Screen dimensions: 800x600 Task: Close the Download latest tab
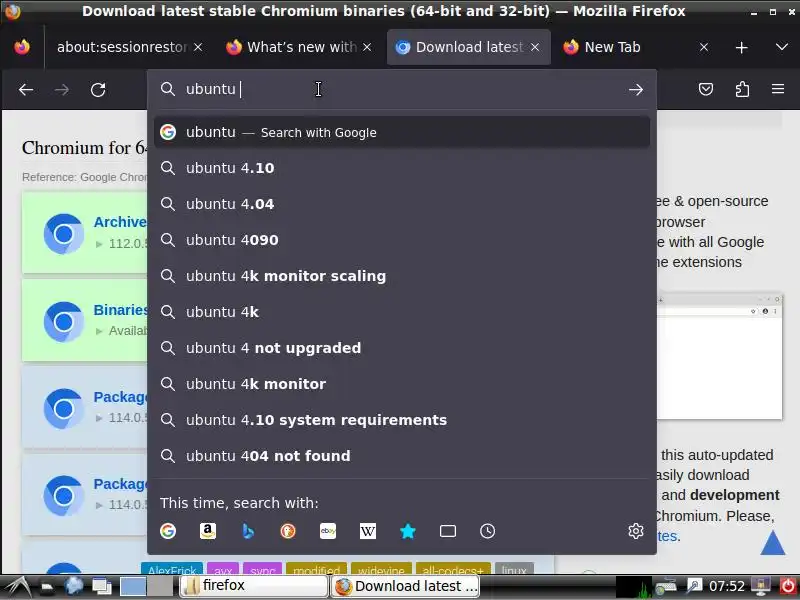(x=535, y=47)
